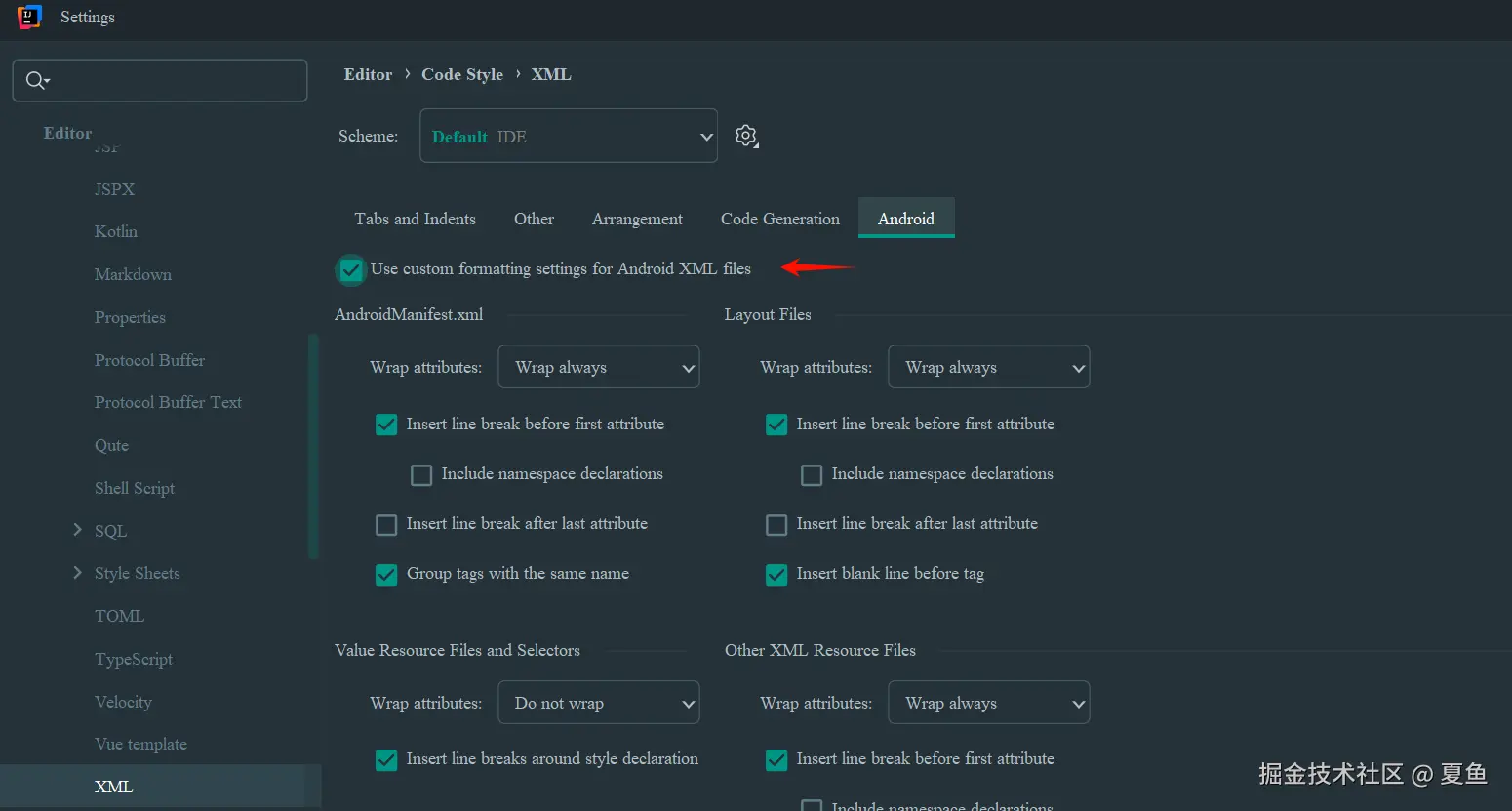The height and width of the screenshot is (811, 1512).
Task: Click the Layout Files section label
Action: pyautogui.click(x=768, y=314)
